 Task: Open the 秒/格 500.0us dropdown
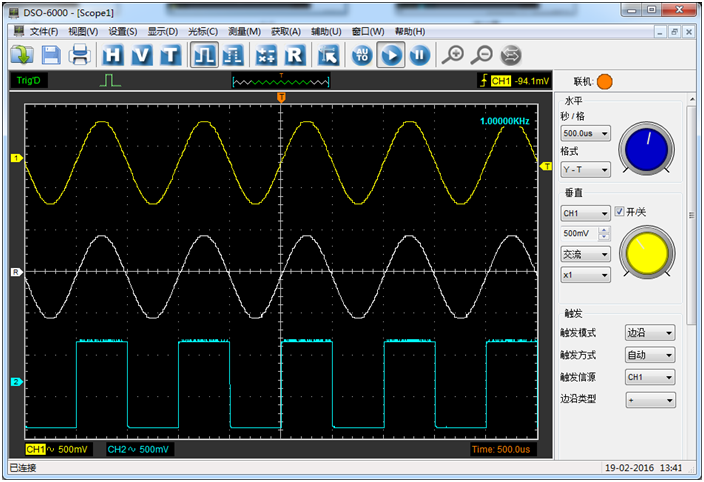pos(585,132)
